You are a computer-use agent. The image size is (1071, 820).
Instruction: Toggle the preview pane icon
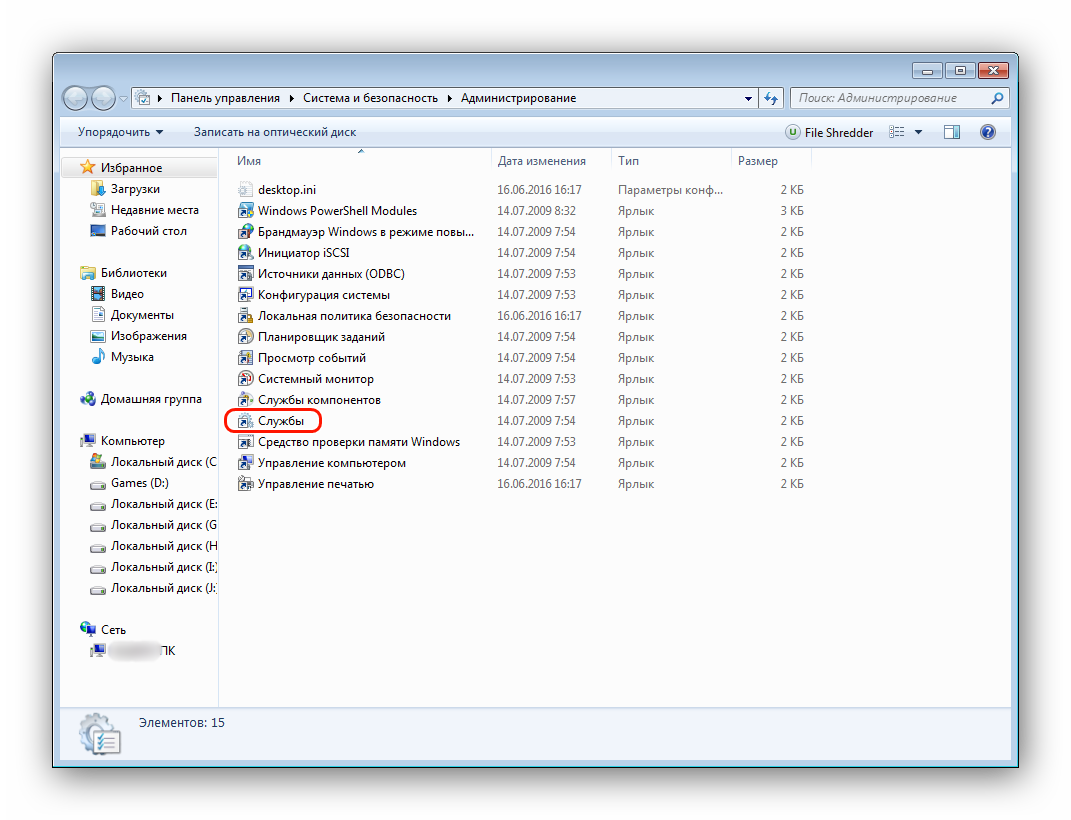[x=951, y=132]
